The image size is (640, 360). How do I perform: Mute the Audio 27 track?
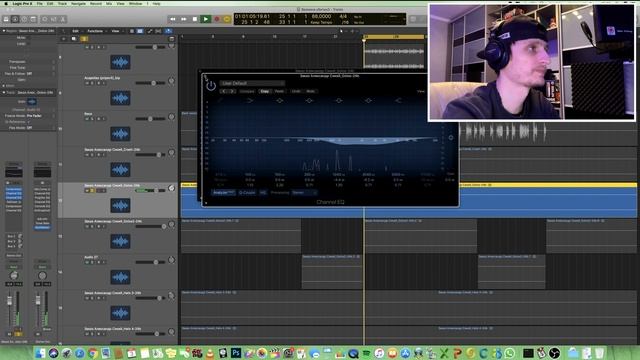[x=87, y=262]
